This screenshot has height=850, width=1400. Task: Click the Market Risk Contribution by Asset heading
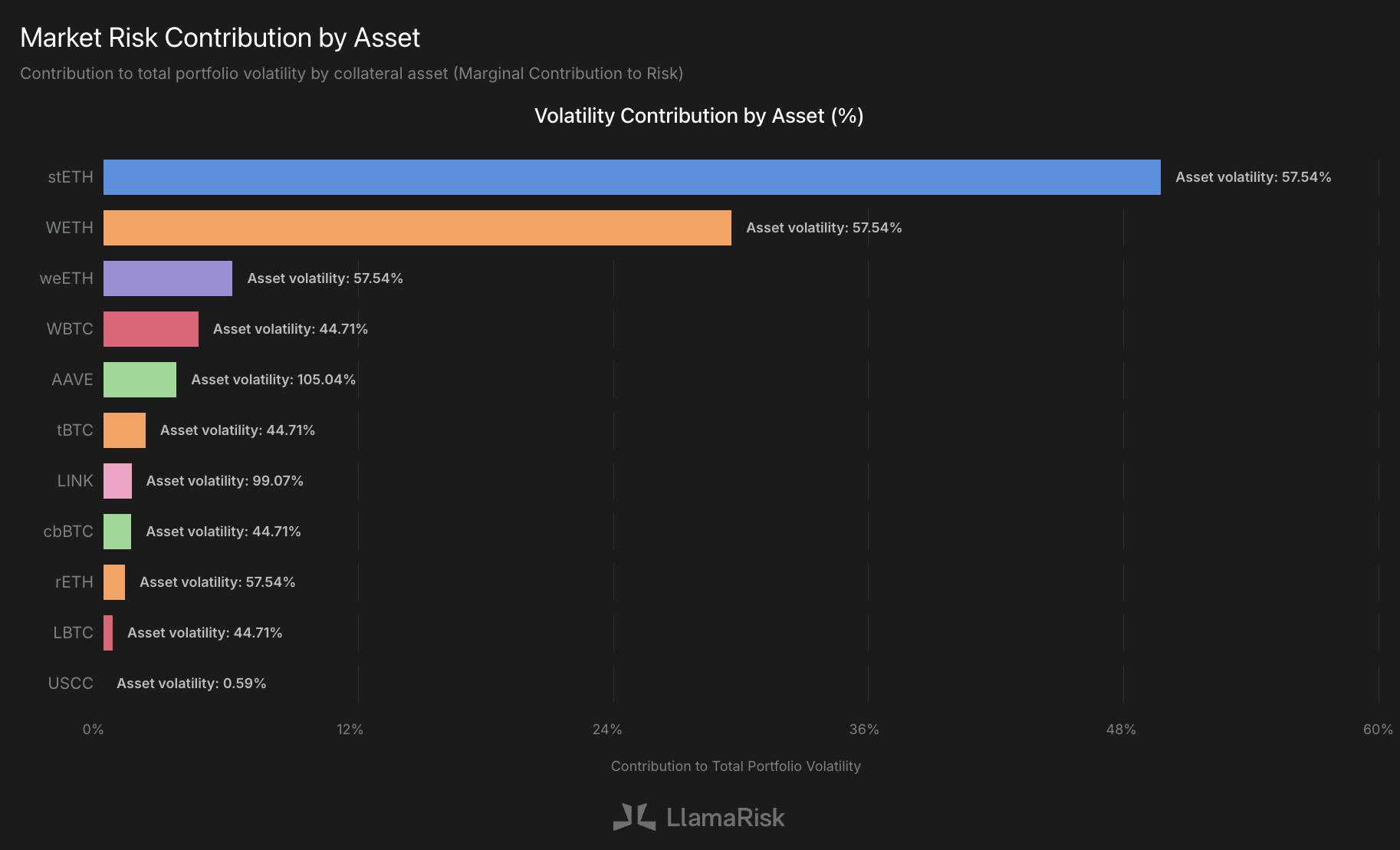220,38
